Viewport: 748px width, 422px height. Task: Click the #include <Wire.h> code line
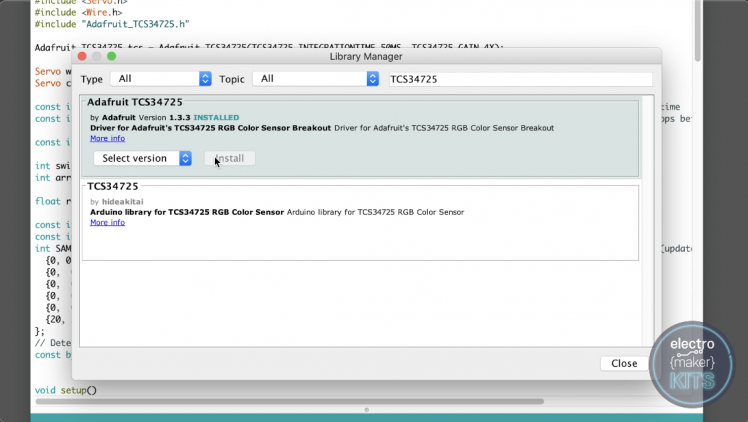[x=78, y=12]
